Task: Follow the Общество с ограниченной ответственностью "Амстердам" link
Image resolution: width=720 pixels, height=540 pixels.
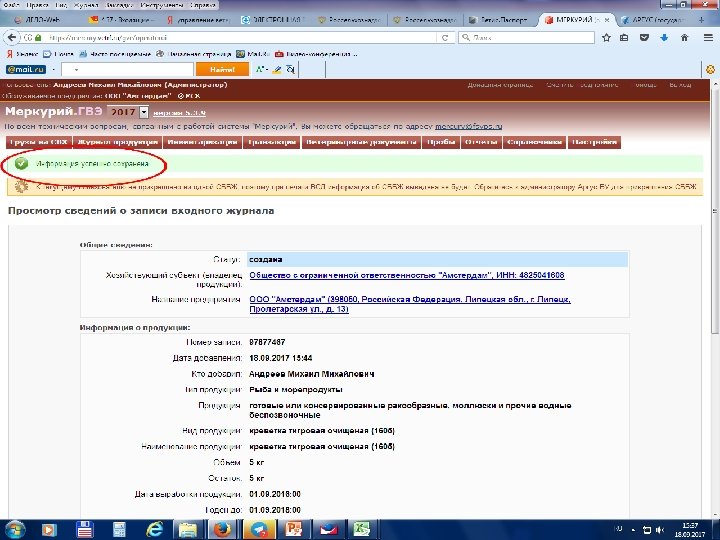Action: (x=406, y=275)
